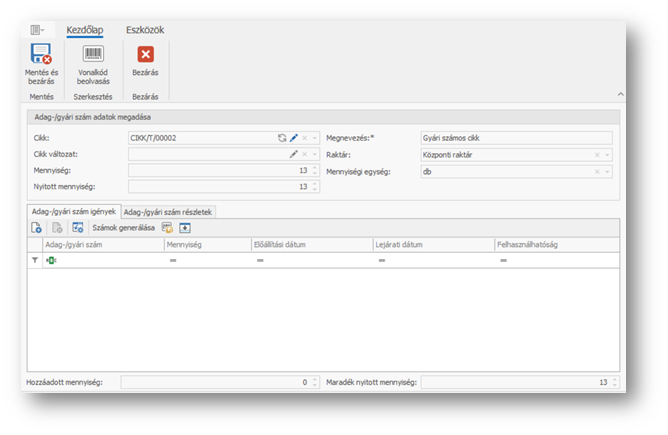Screen dimensions: 668x435
Task: Collapse the ribbon with the chevron arrow
Action: coord(619,94)
